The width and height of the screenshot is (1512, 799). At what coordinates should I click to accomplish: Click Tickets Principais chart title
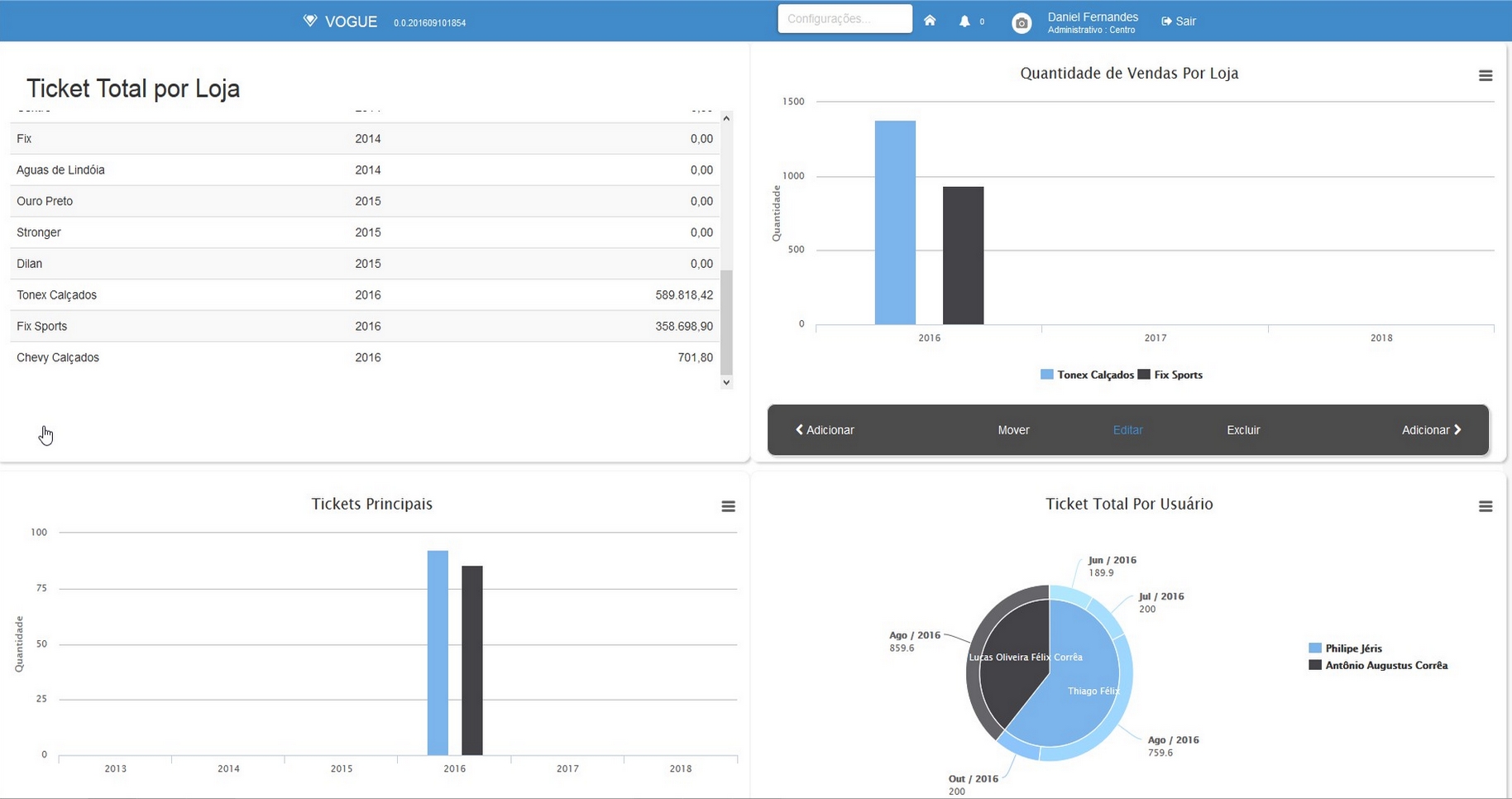(371, 505)
